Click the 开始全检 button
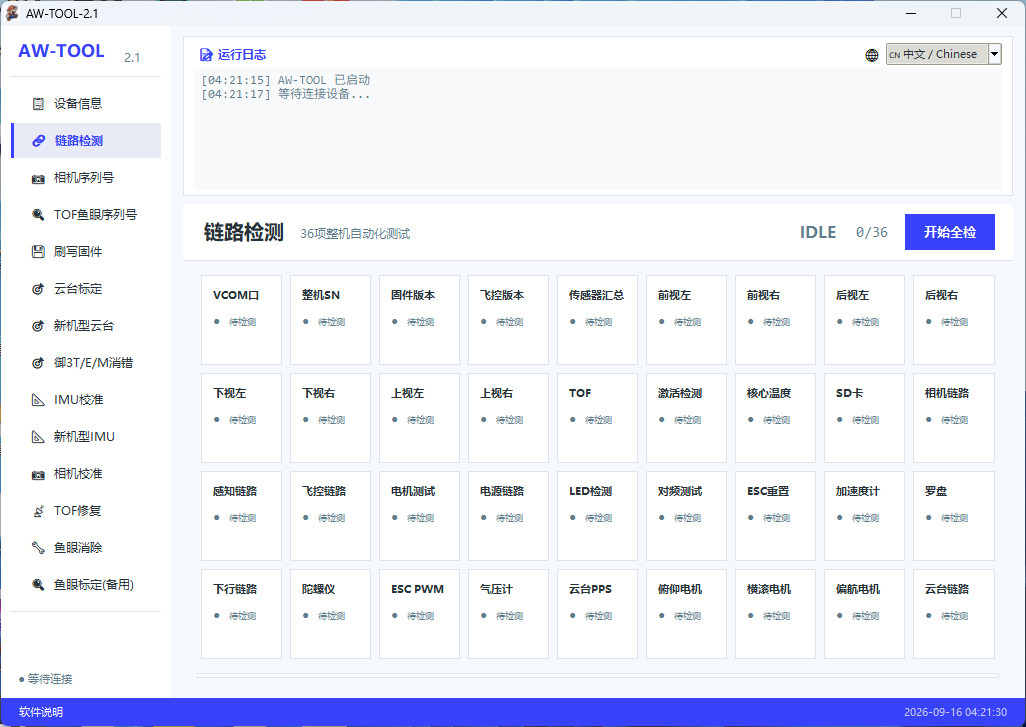This screenshot has width=1026, height=727. point(949,232)
